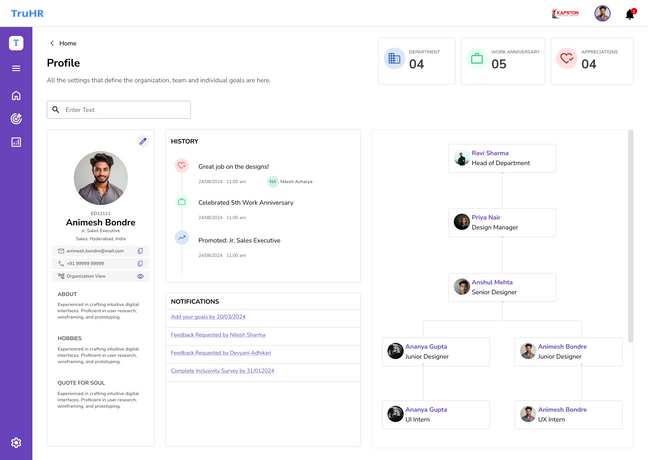Open the Department stat card
The height and width of the screenshot is (460, 648).
416,60
